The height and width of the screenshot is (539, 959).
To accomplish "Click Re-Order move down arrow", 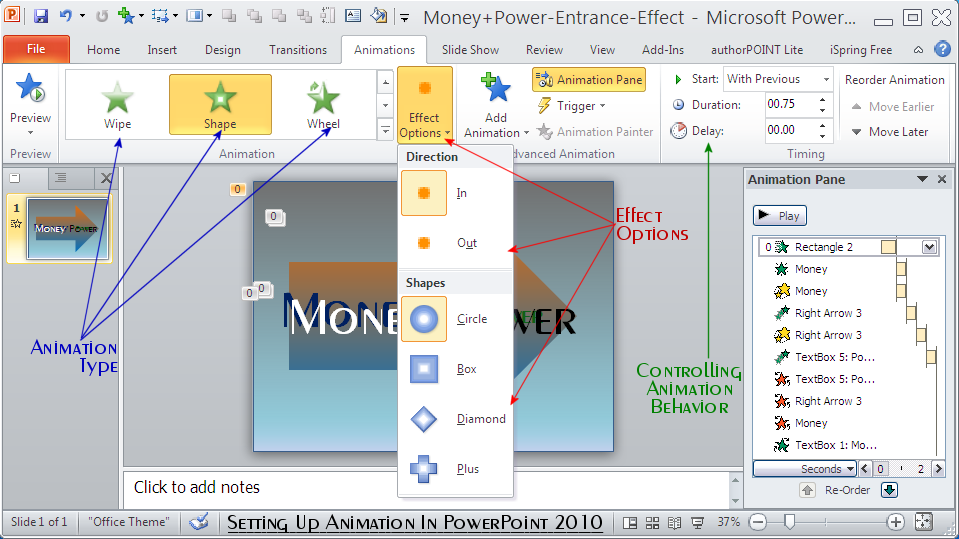I will pyautogui.click(x=889, y=490).
